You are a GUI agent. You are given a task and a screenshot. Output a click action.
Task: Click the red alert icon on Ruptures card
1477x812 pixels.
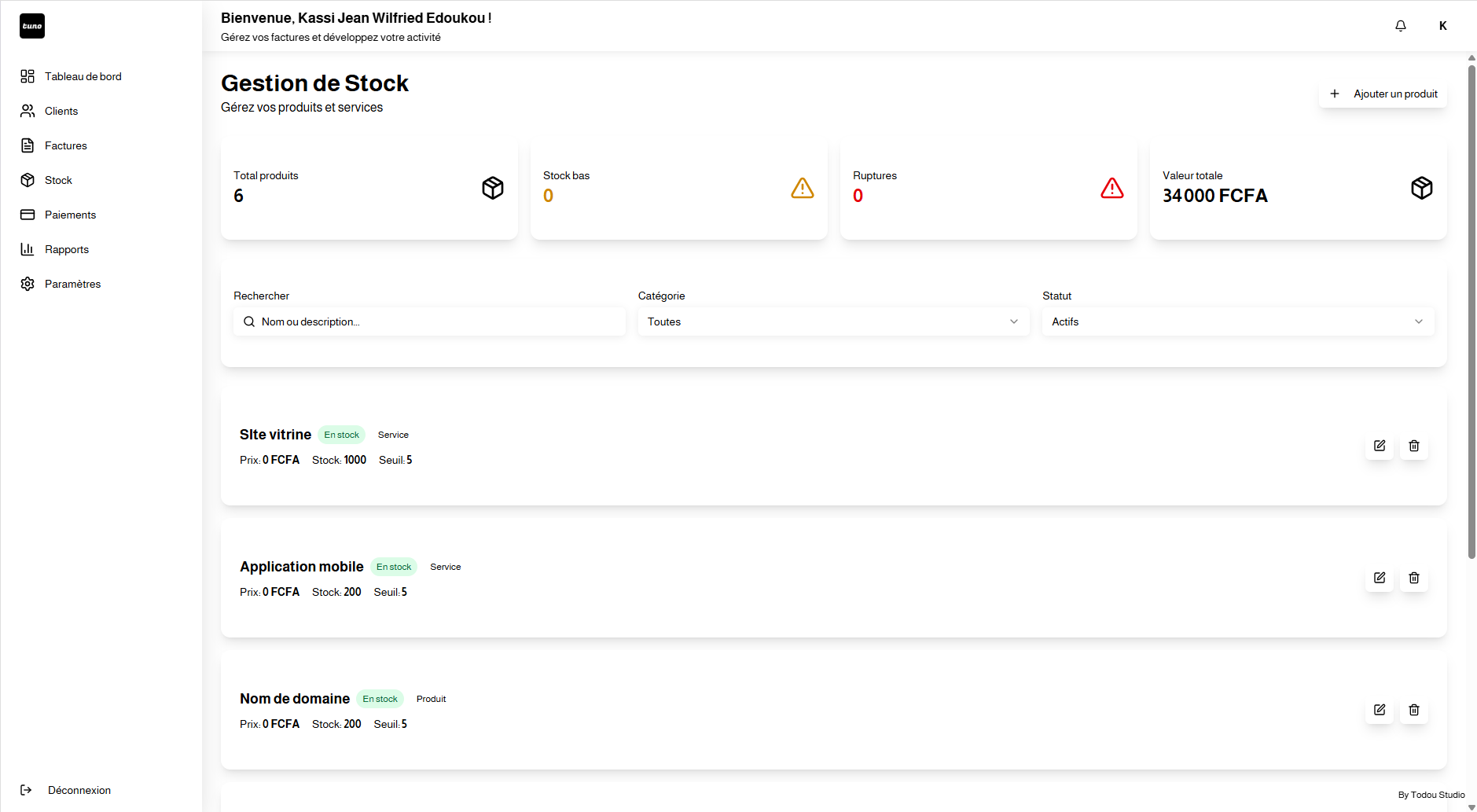(x=1112, y=188)
